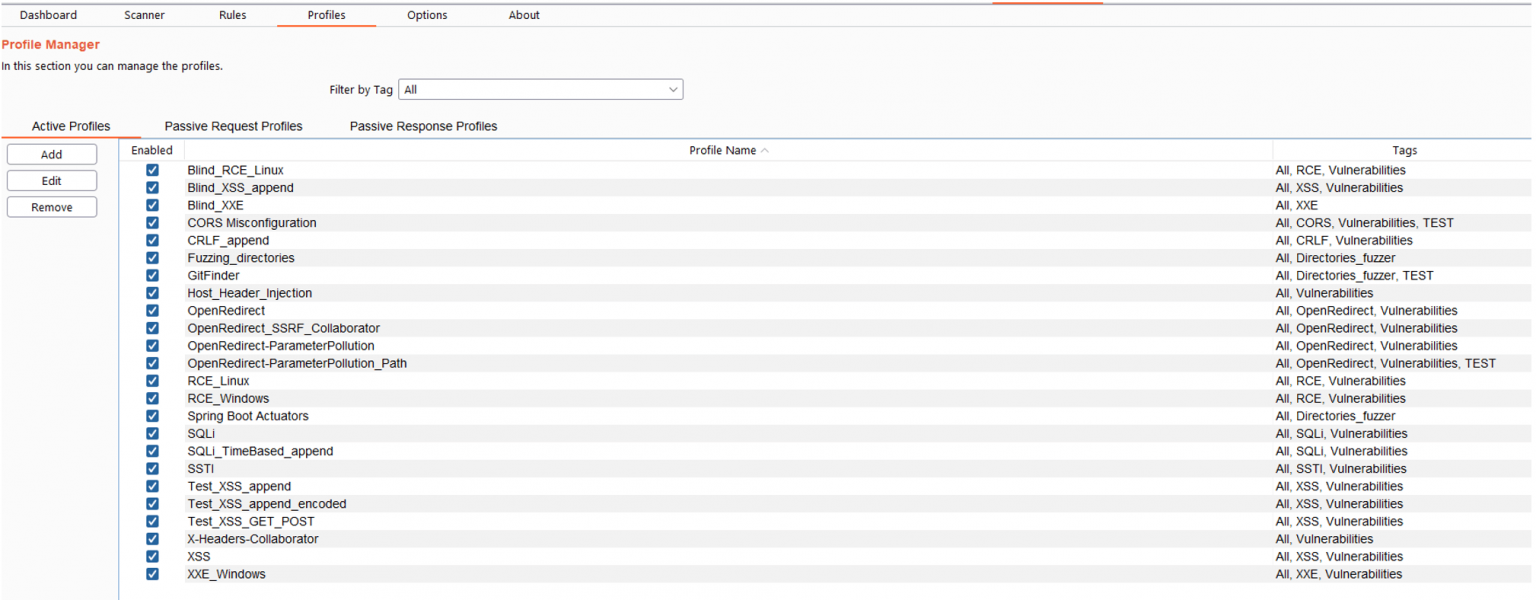Screen dimensions: 1536x600
Task: Disable the Blind_RCE_Linux profile checkbox
Action: pos(152,170)
